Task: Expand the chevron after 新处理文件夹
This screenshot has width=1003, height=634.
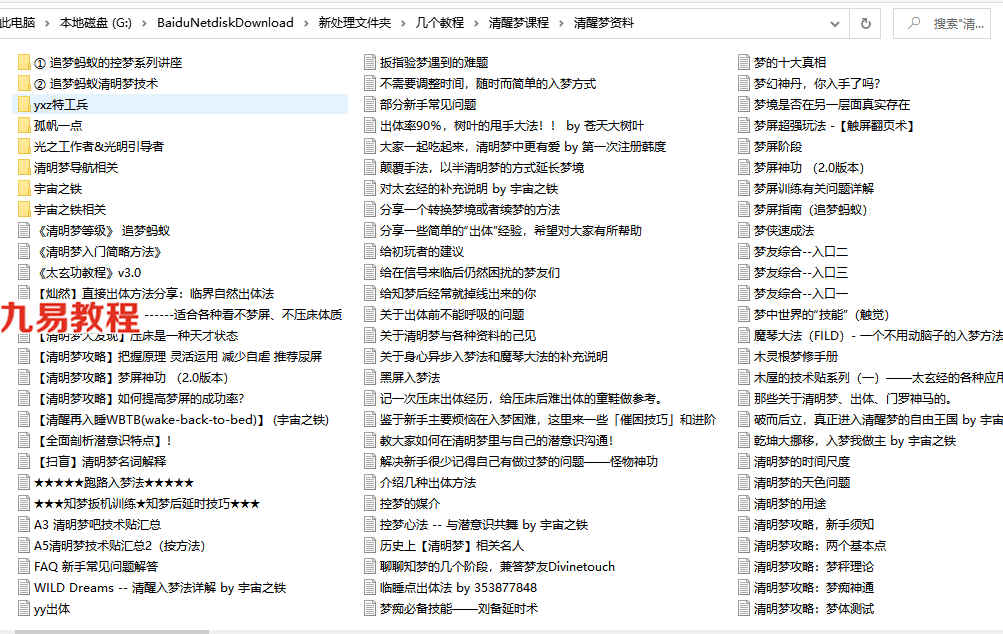Action: tap(404, 24)
